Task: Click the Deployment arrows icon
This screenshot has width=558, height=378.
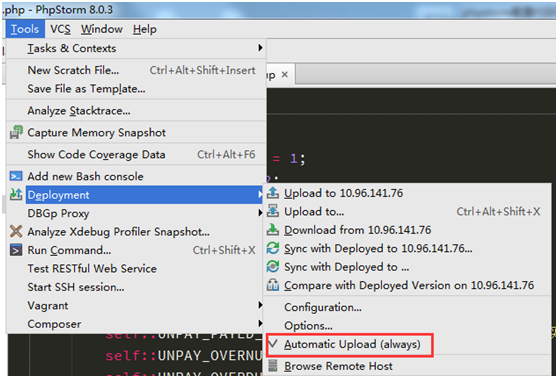Action: [x=16, y=195]
